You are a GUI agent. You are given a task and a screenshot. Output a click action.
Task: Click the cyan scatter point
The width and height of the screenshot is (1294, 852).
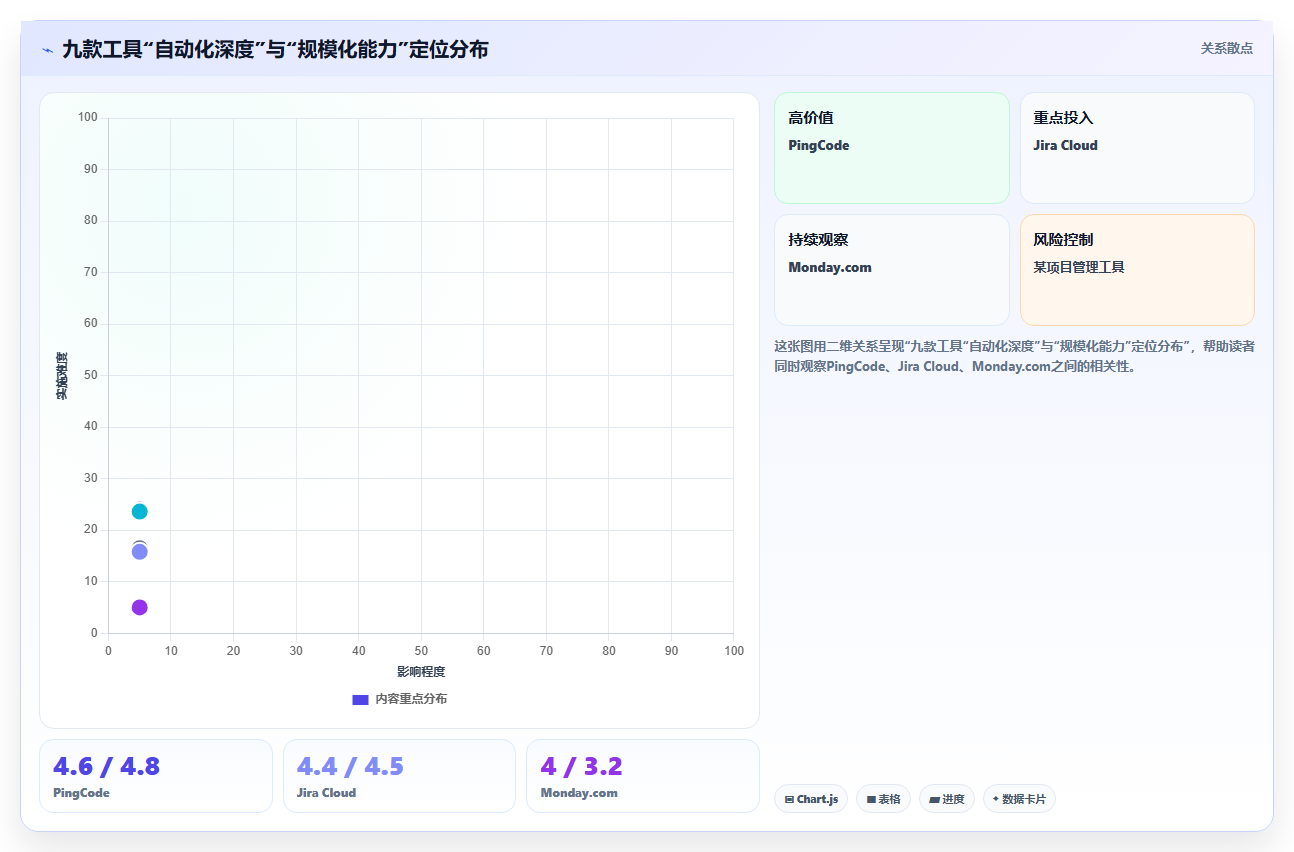coord(139,511)
